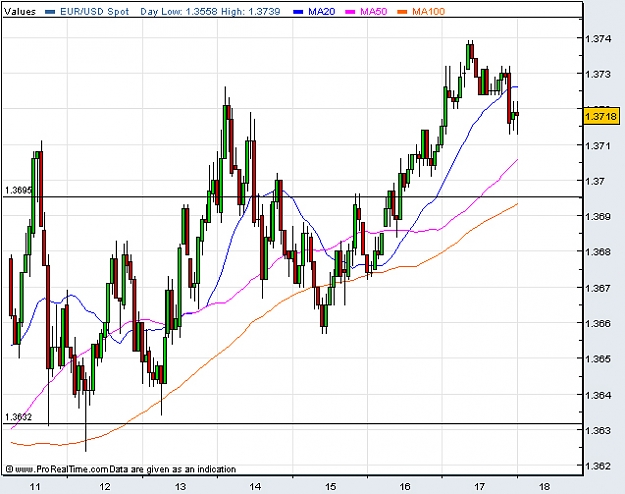
Task: Click date 12 on the time axis
Action: 105,486
